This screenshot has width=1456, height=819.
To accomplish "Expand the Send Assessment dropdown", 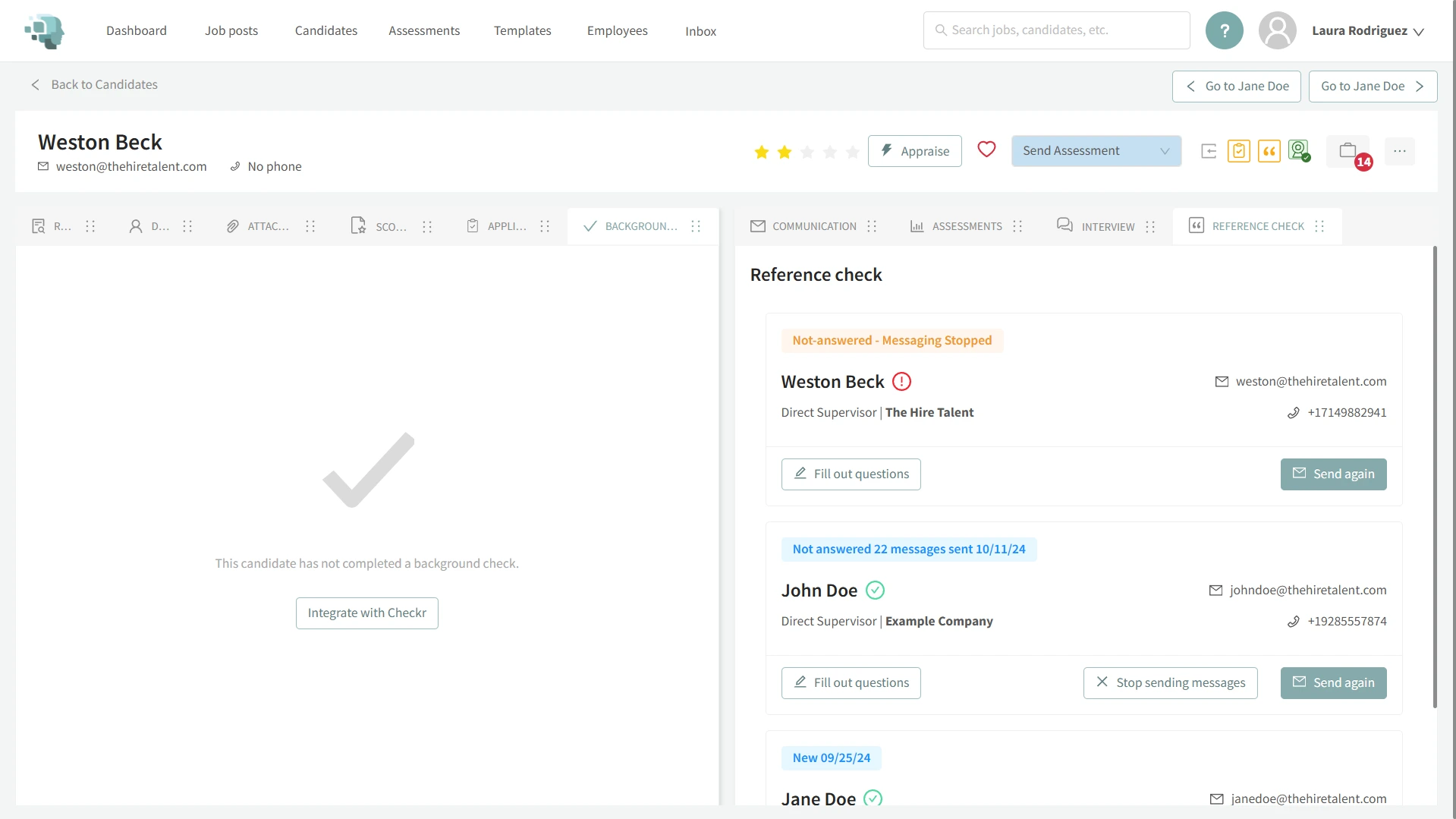I will pos(1165,151).
